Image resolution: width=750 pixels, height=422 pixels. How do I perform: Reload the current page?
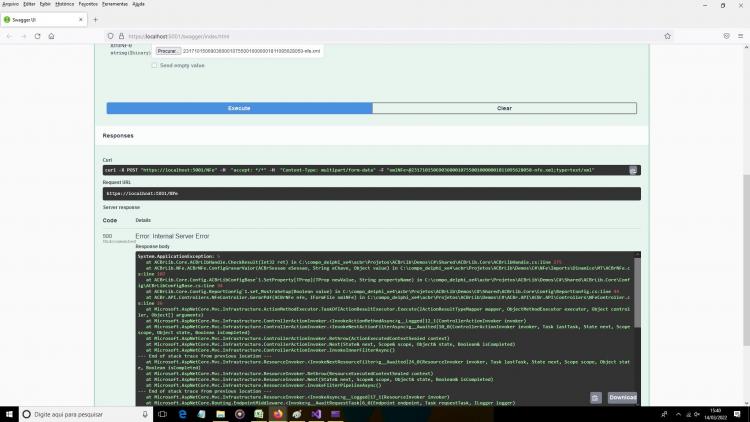pyautogui.click(x=37, y=36)
